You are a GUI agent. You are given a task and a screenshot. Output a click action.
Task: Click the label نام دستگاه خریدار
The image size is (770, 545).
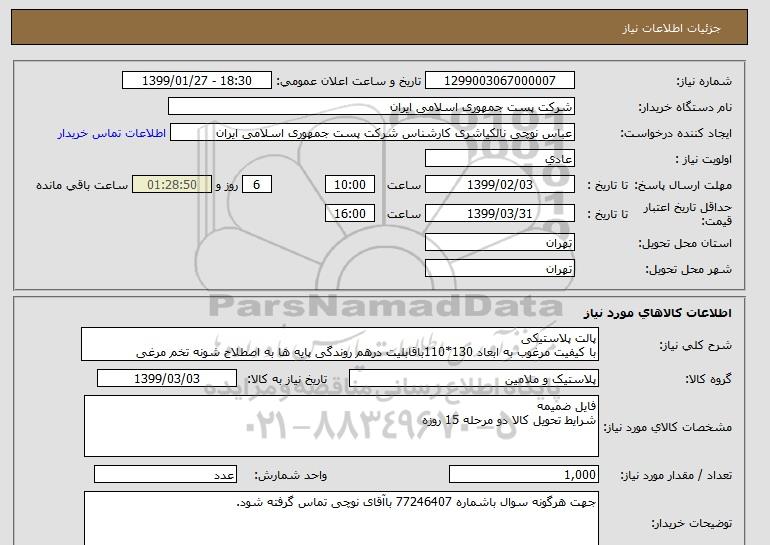[x=685, y=107]
